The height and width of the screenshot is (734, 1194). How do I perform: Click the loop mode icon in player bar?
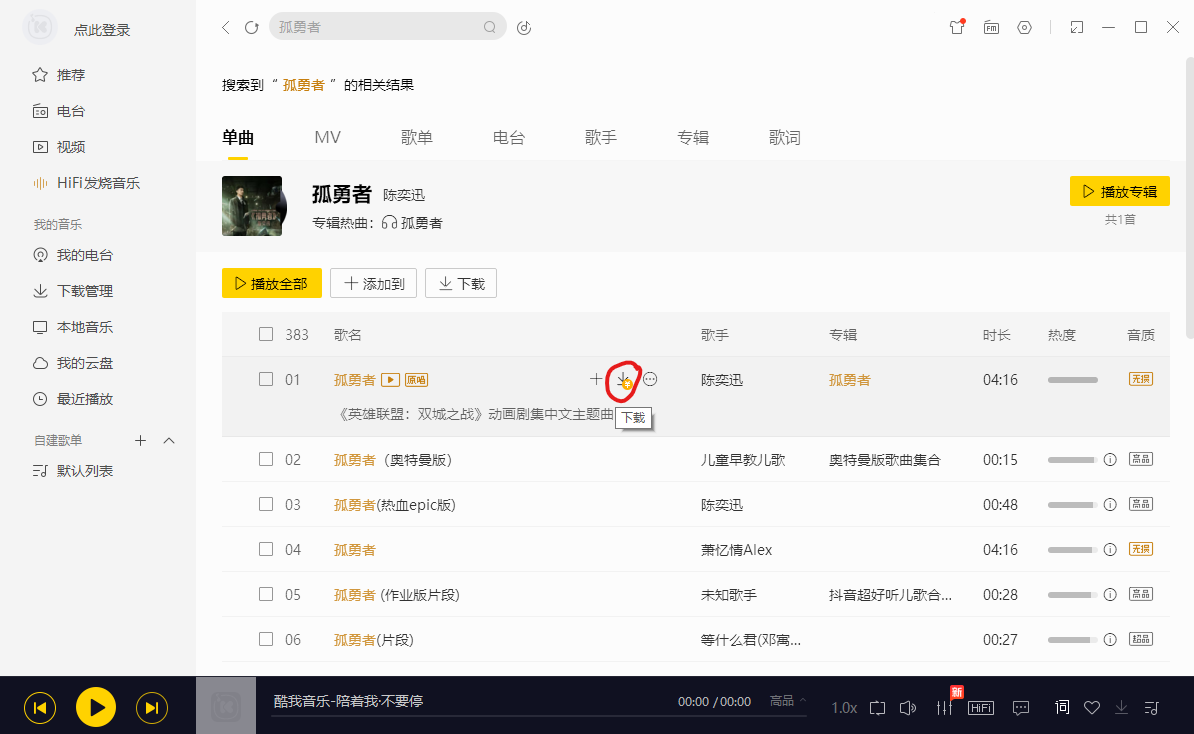tap(877, 708)
